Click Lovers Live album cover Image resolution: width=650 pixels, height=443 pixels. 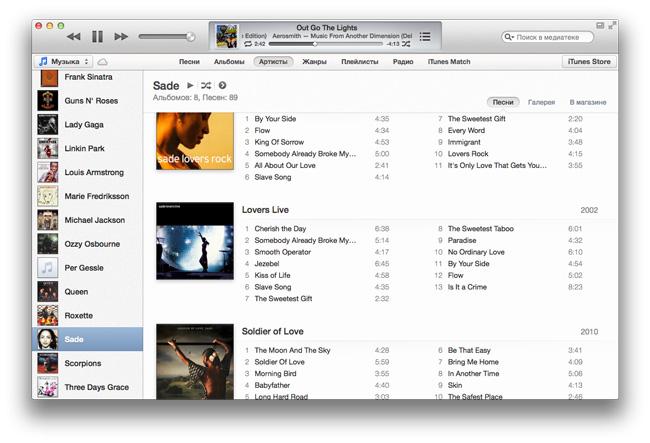195,241
